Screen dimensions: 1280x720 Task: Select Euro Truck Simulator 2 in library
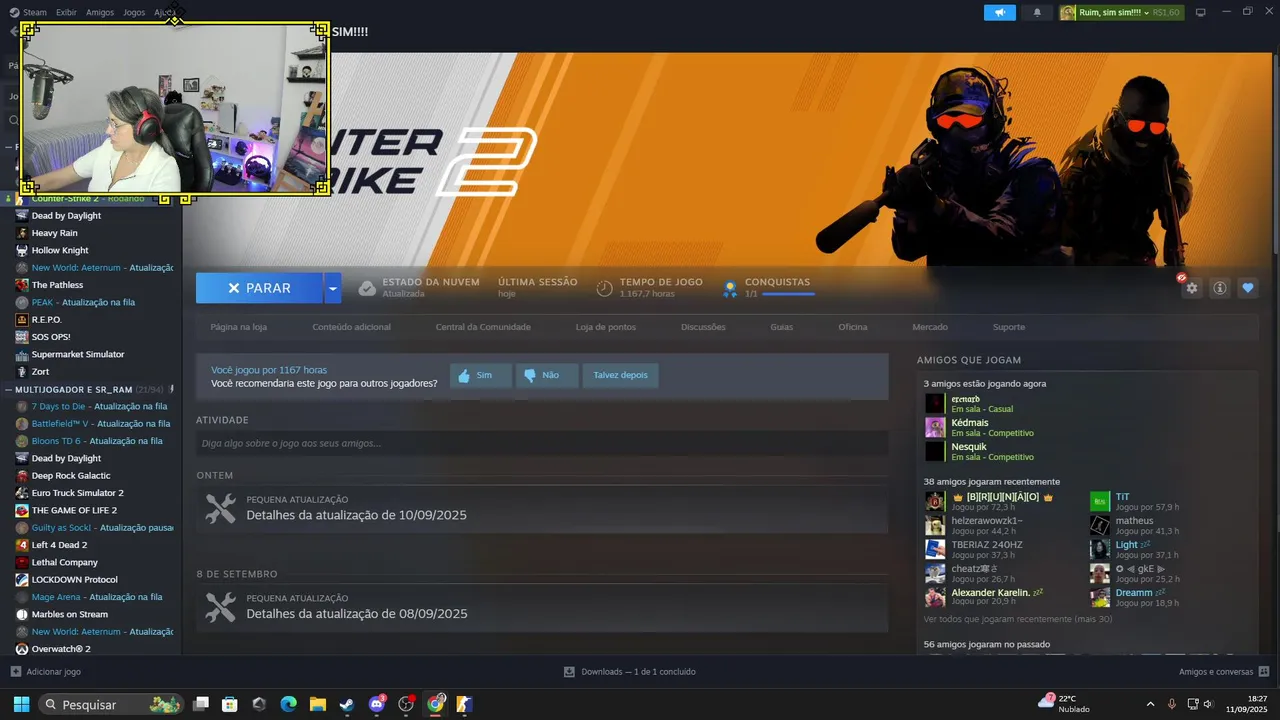tap(78, 493)
